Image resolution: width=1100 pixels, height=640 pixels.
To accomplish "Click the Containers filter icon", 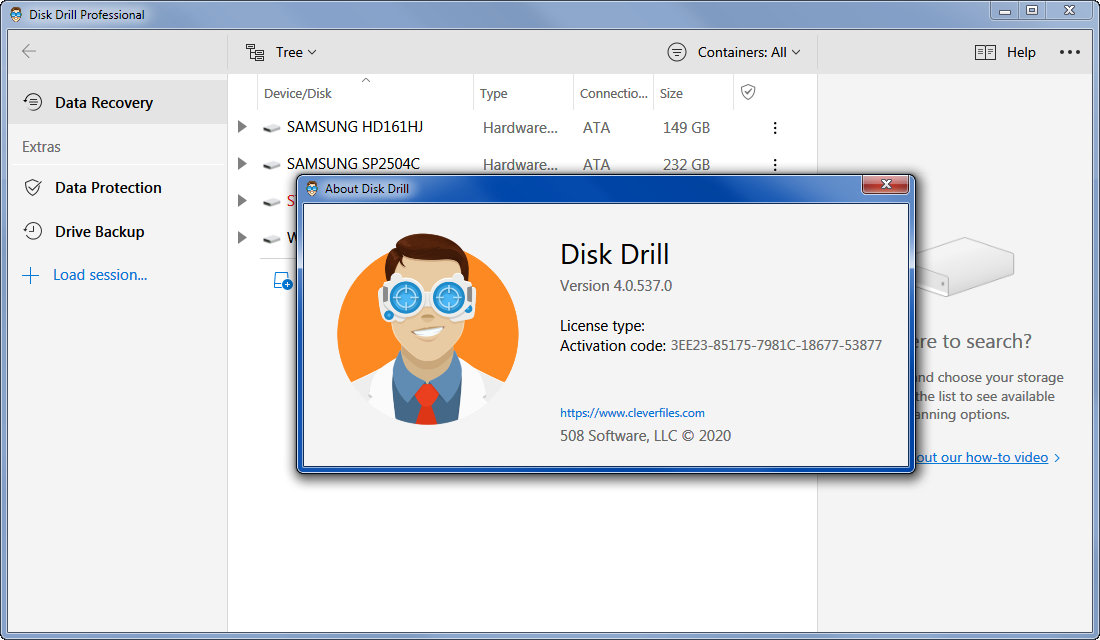I will pyautogui.click(x=677, y=52).
